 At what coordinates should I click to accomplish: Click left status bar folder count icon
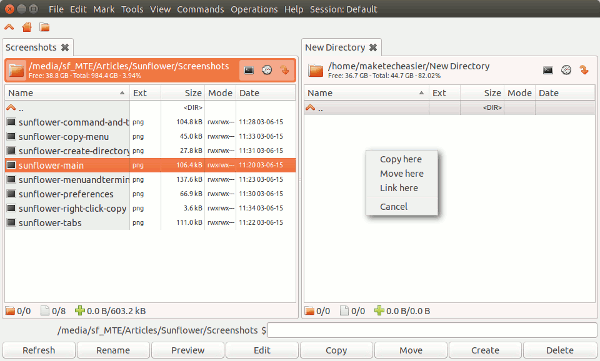pos(10,311)
